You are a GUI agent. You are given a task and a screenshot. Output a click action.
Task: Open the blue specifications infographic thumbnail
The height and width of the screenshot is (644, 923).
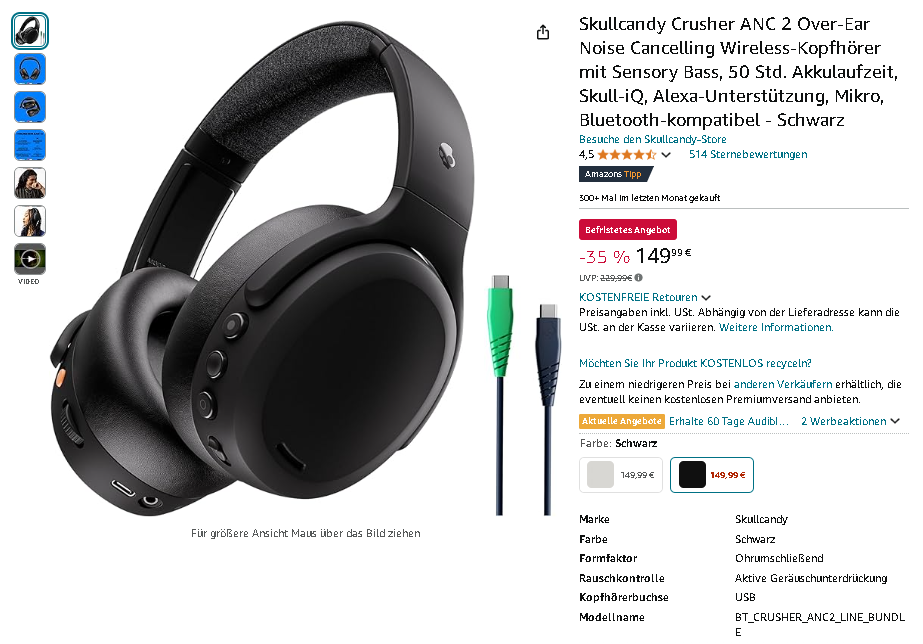(x=29, y=145)
